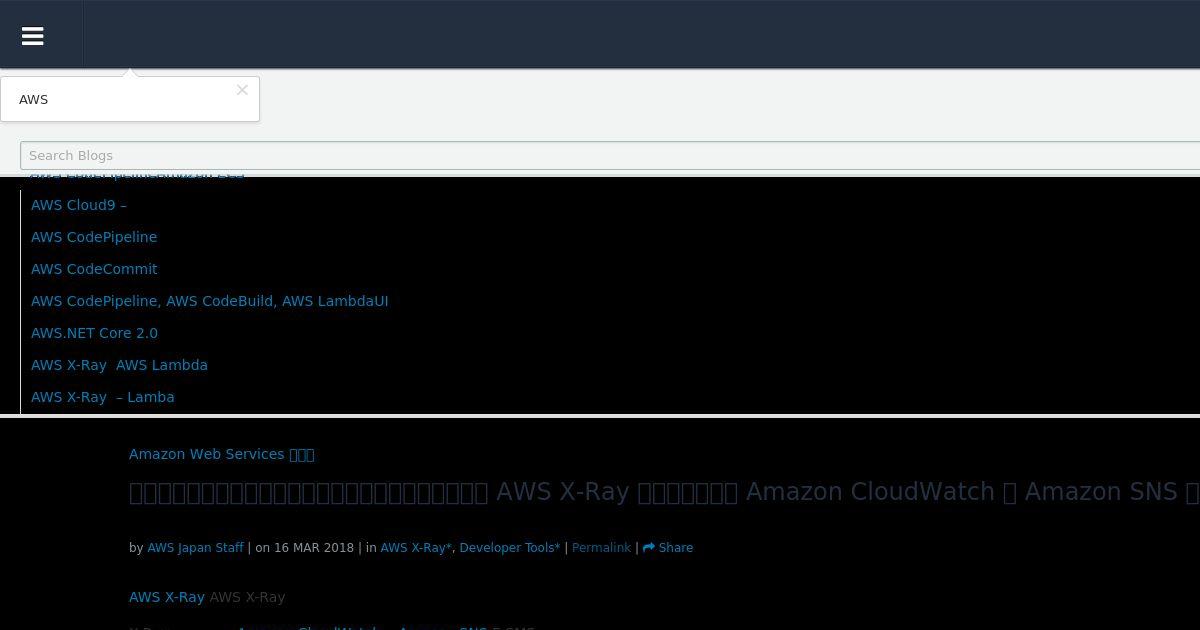Viewport: 1200px width, 630px height.
Task: Close the AWS popup with the X
Action: coord(242,90)
